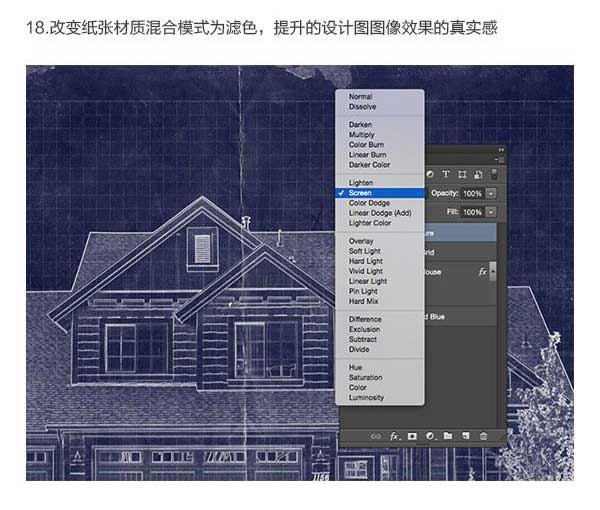Open the Layers panel options menu

[x=501, y=160]
